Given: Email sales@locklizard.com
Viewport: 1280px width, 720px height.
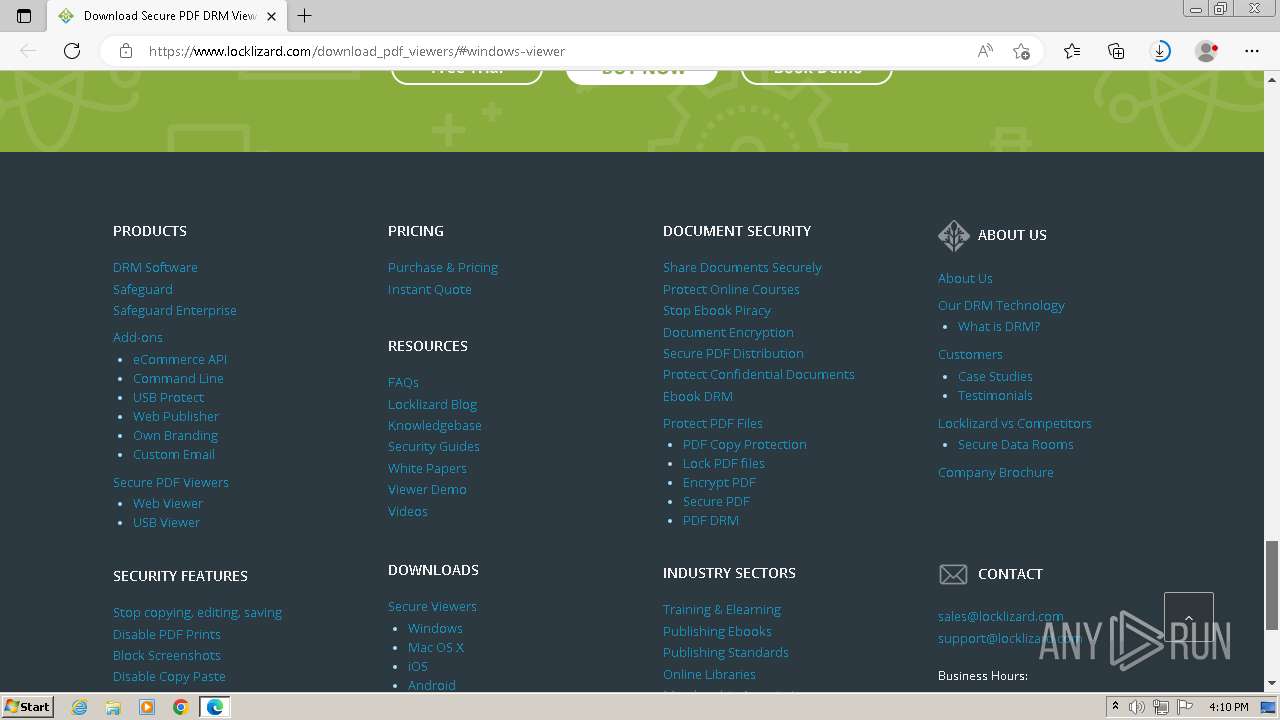Looking at the screenshot, I should 1001,616.
